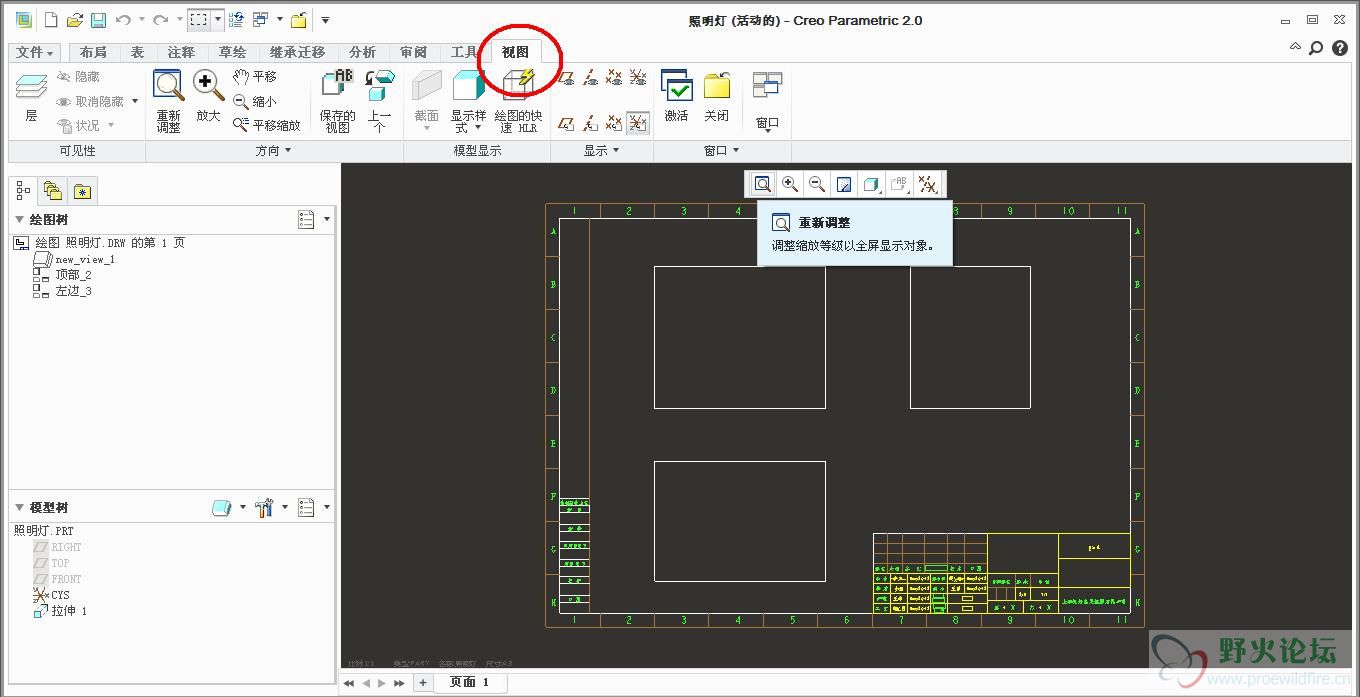Open the 层 (Layers) tool
The width and height of the screenshot is (1360, 697).
tap(31, 99)
